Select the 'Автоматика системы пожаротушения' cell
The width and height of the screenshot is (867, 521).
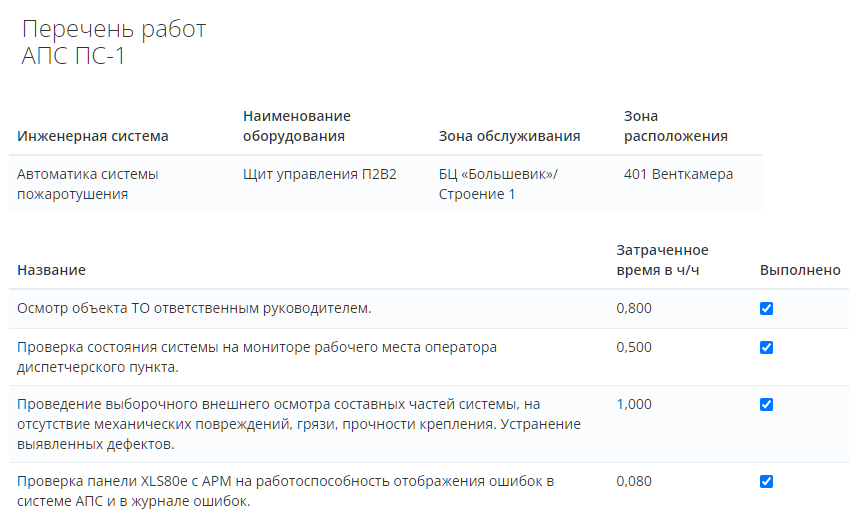coord(88,184)
